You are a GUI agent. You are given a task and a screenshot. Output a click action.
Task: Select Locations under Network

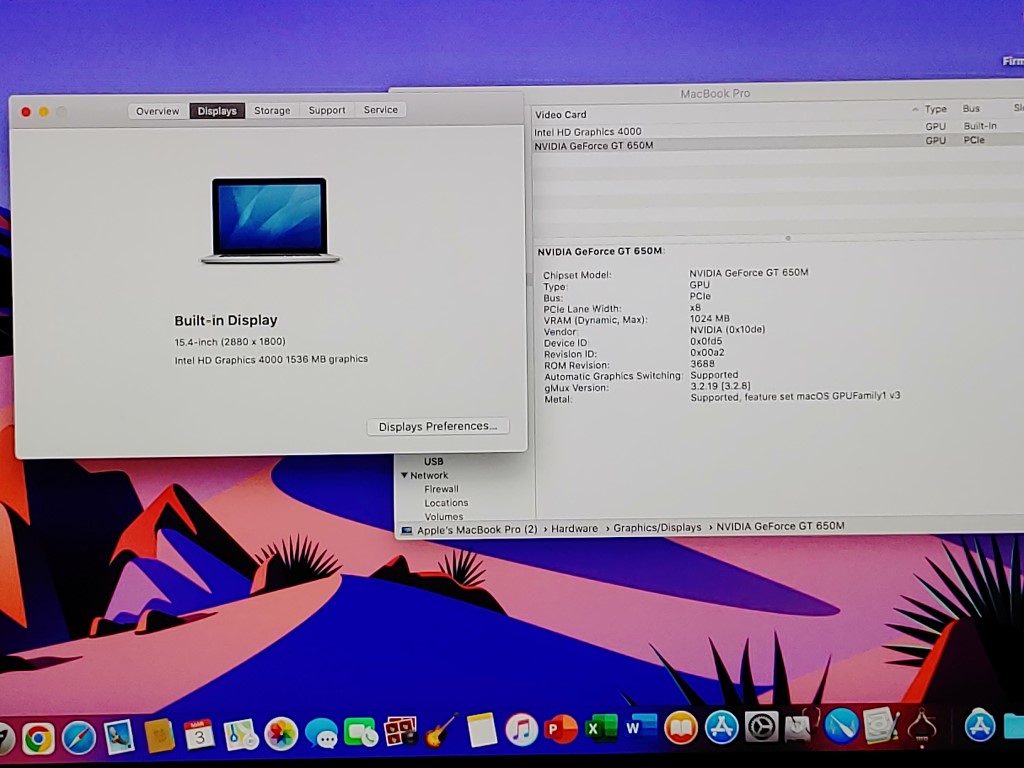click(x=446, y=503)
